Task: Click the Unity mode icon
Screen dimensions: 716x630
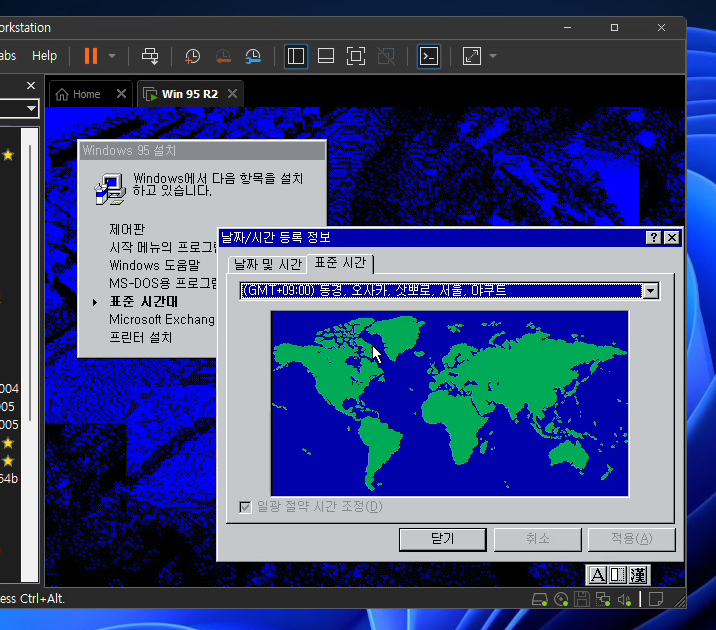Action: (x=386, y=56)
